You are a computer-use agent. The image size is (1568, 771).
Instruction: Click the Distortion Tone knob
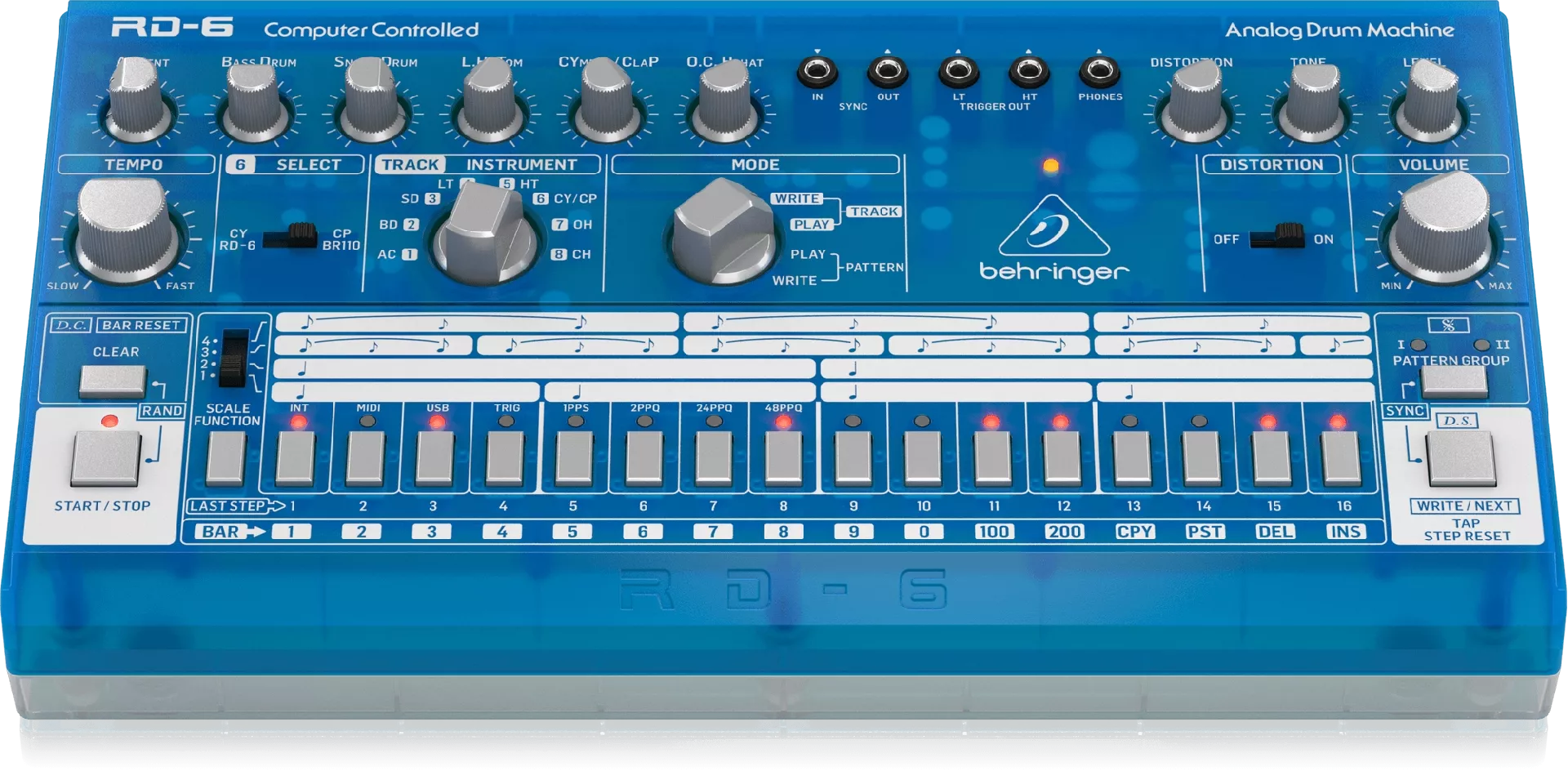pos(1312,102)
